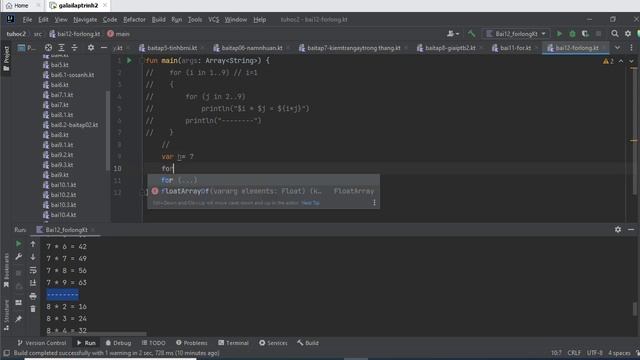640x360 pixels.
Task: Pin the Run tab
Action: (18, 319)
